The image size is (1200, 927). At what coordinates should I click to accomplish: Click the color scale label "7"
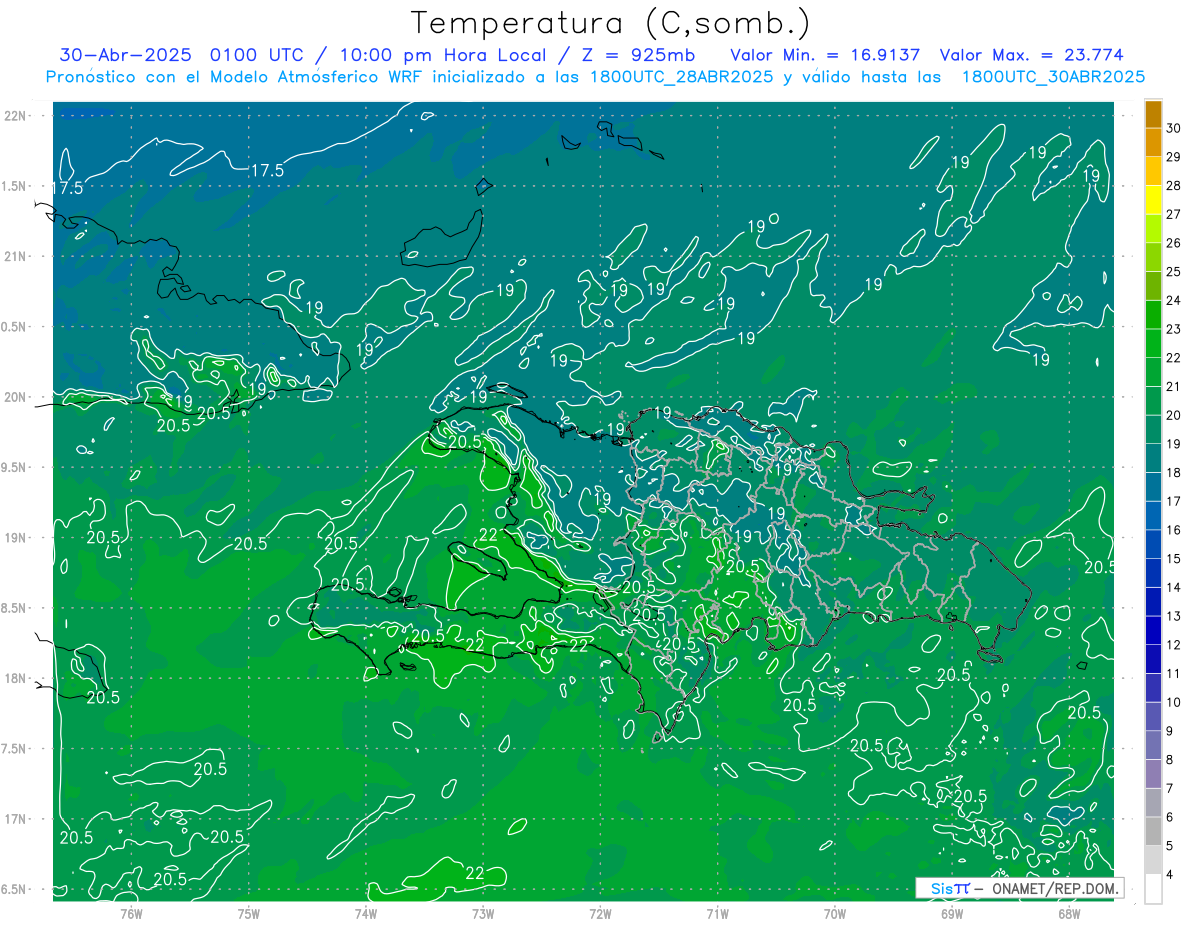click(x=1170, y=788)
